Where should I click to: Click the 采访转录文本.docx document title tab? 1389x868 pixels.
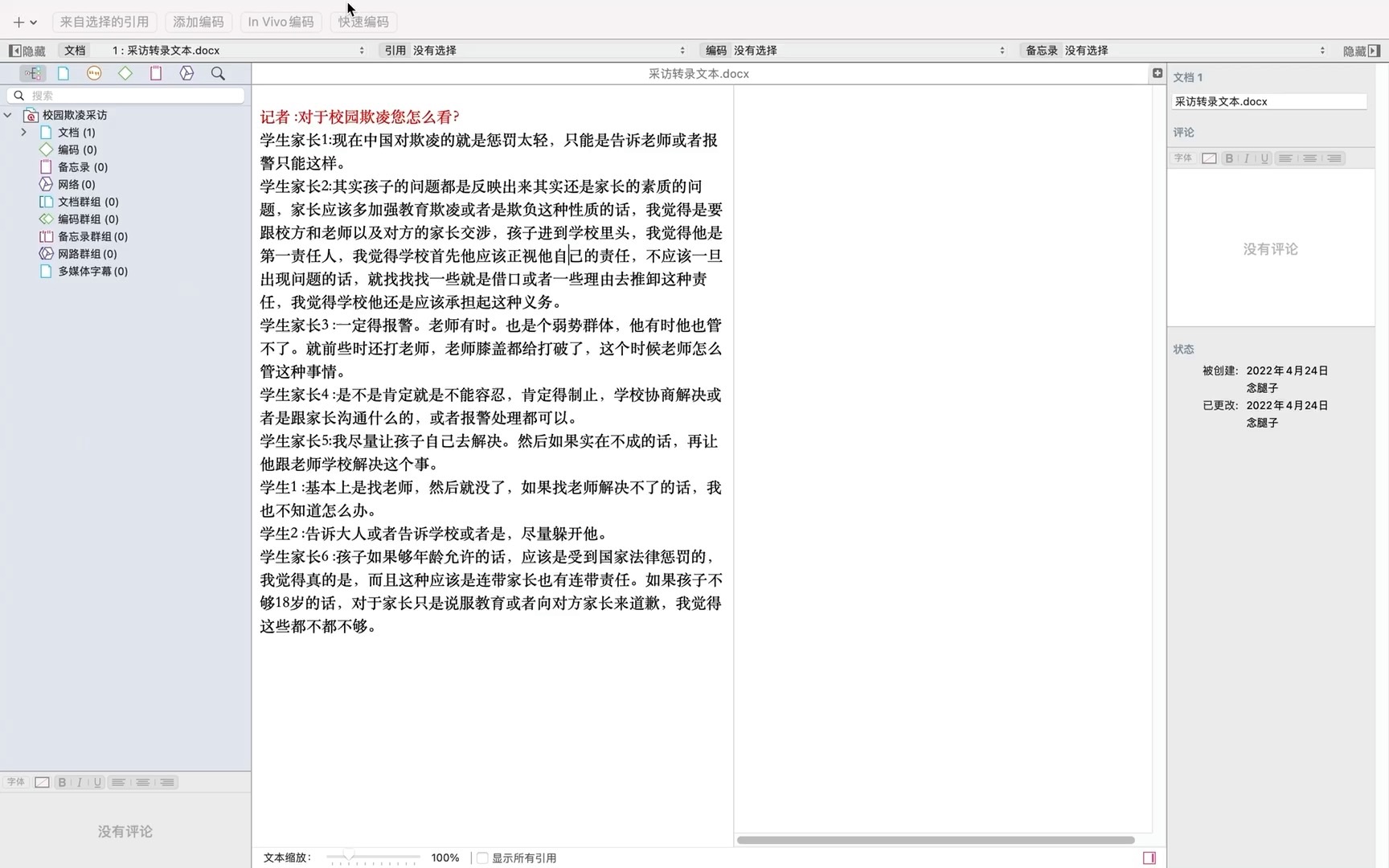tap(699, 73)
